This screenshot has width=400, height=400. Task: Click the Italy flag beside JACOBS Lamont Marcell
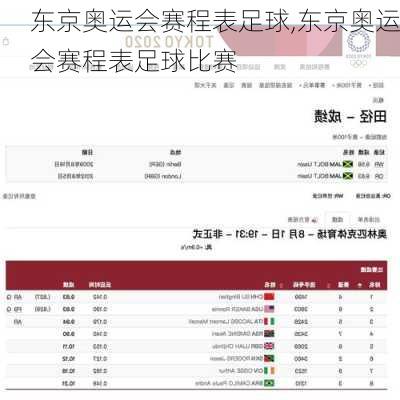click(x=269, y=321)
